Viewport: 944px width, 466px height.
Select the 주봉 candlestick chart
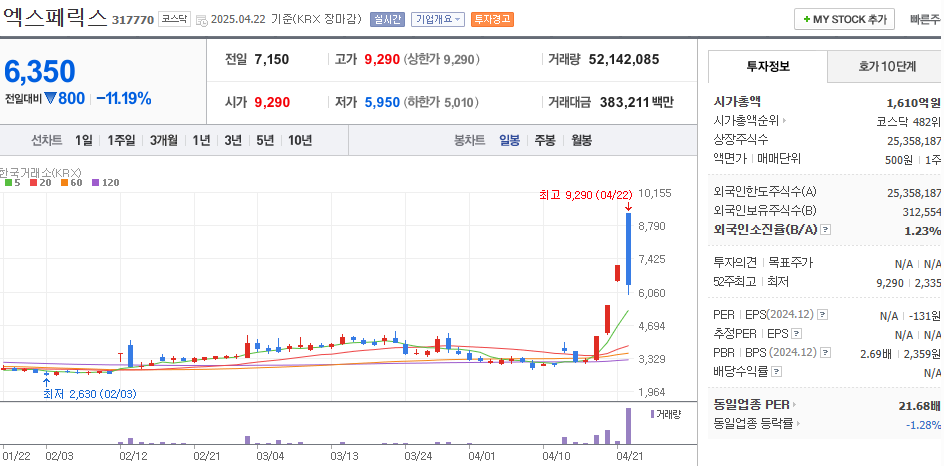(545, 141)
